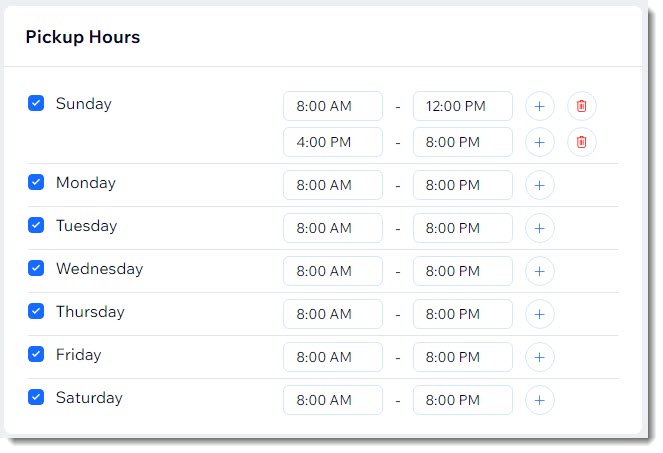
Task: Uncheck the Sunday pickup checkbox
Action: [x=36, y=103]
